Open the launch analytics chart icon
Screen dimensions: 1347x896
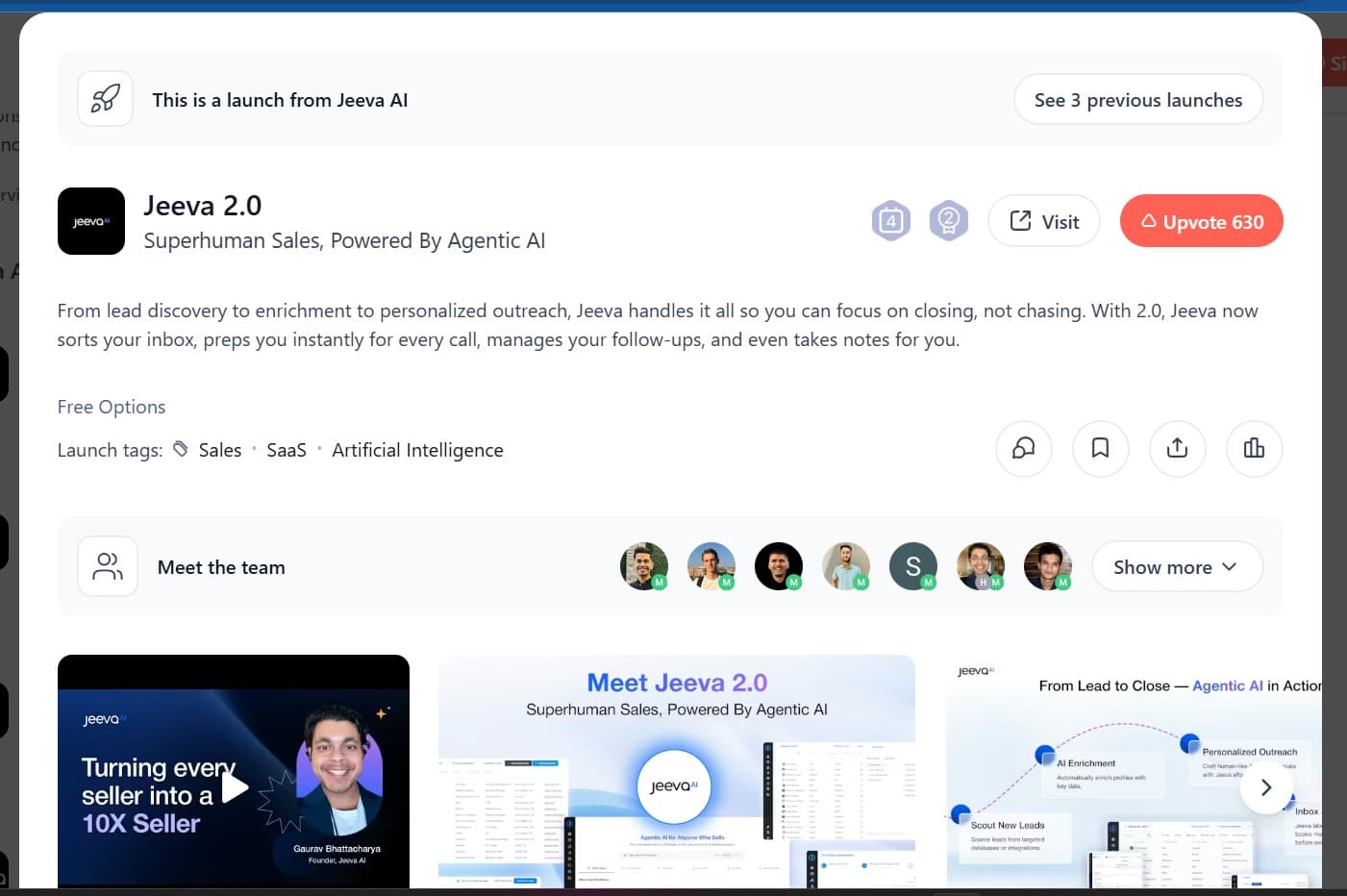pos(1255,449)
